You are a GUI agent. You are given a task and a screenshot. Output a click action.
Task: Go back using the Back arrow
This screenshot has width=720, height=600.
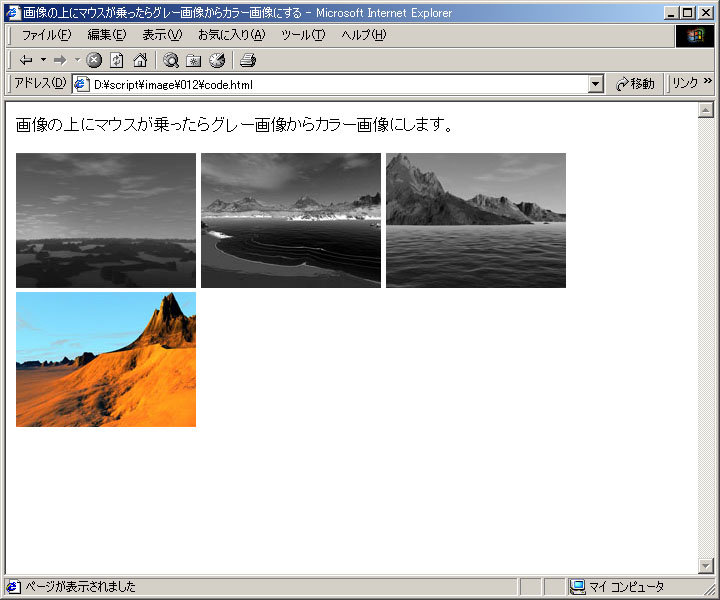(26, 60)
